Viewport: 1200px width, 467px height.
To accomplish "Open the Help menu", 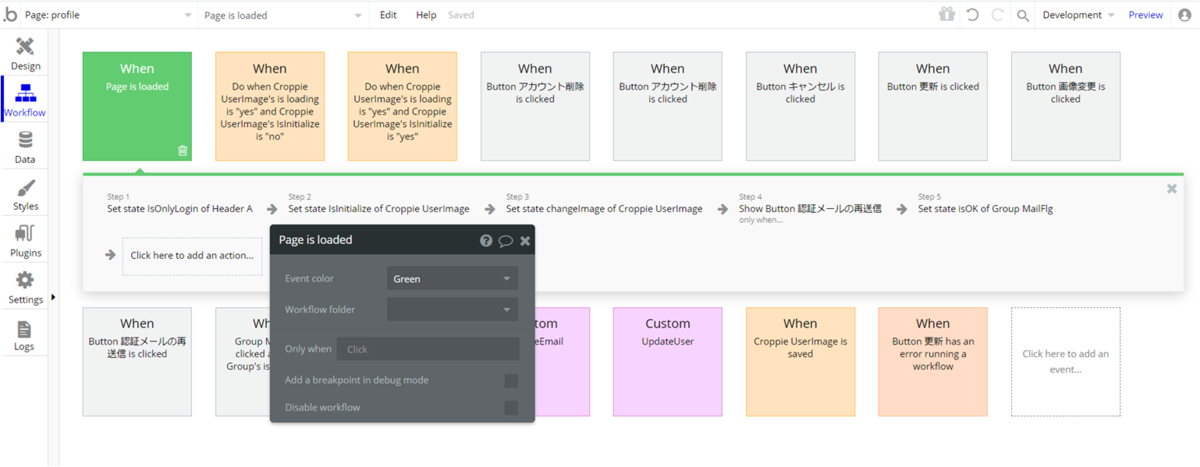I will tap(426, 15).
